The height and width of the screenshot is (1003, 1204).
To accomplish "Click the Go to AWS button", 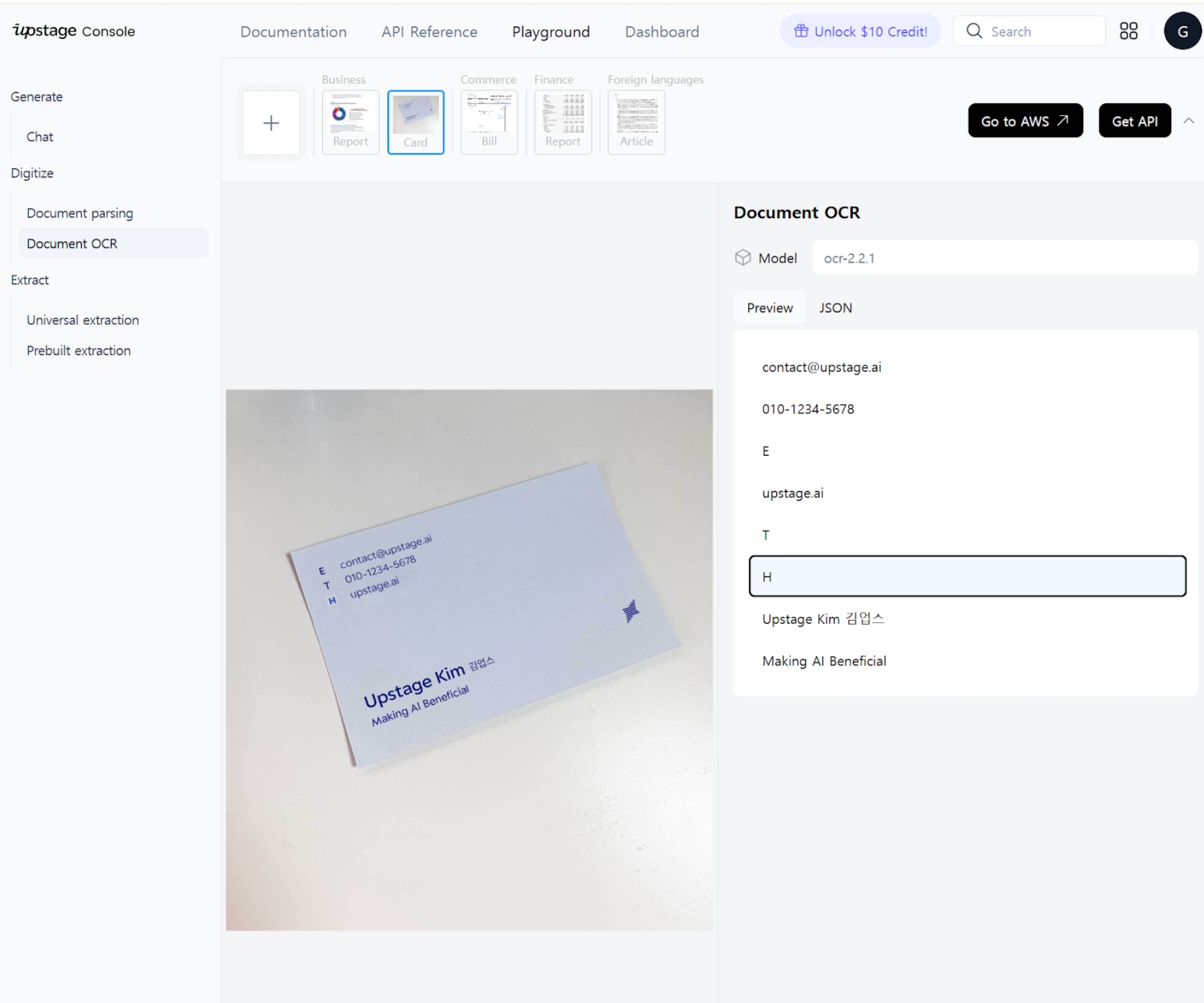I will [x=1025, y=121].
